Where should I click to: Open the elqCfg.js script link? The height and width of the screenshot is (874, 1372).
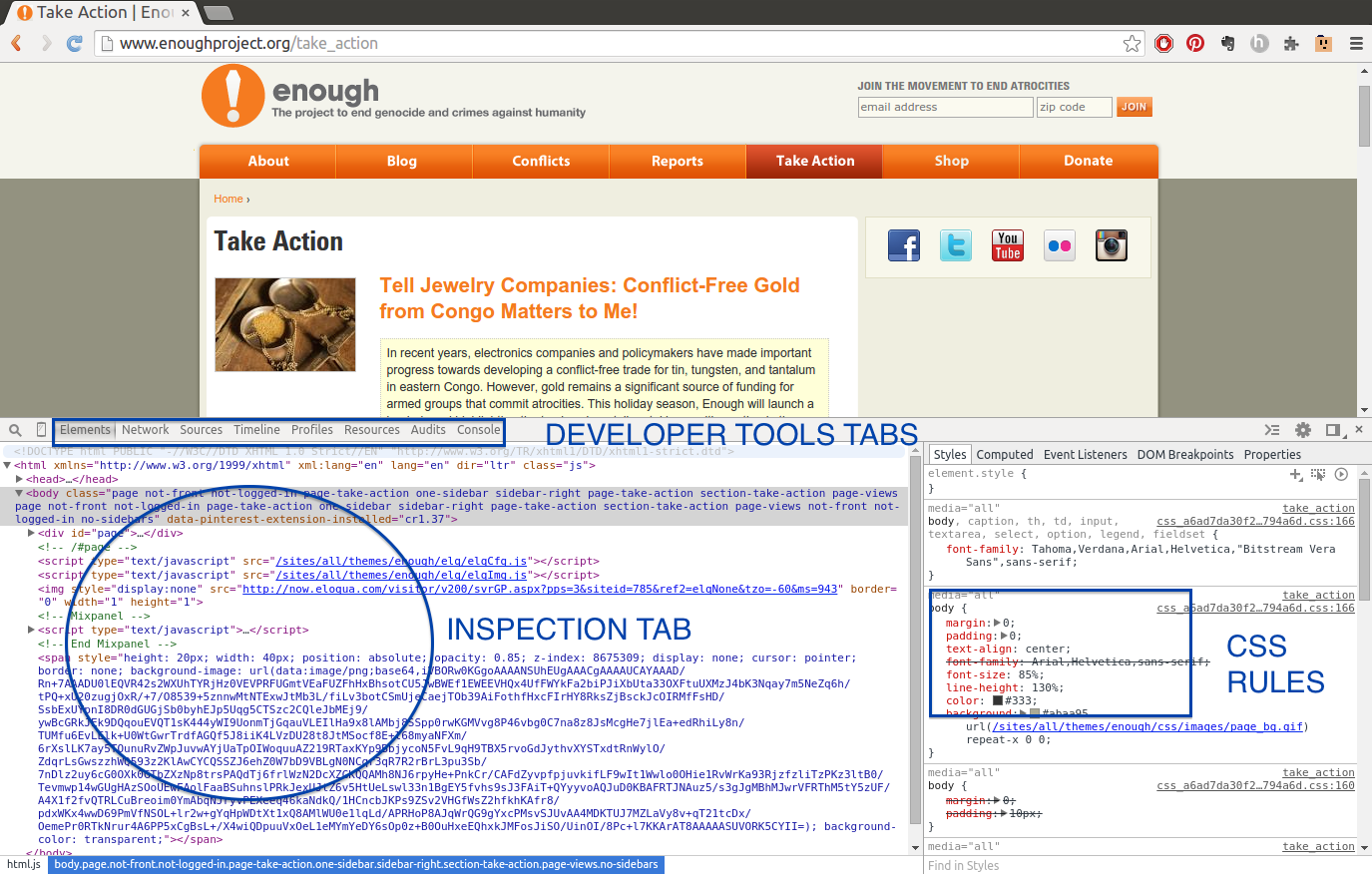[x=402, y=562]
